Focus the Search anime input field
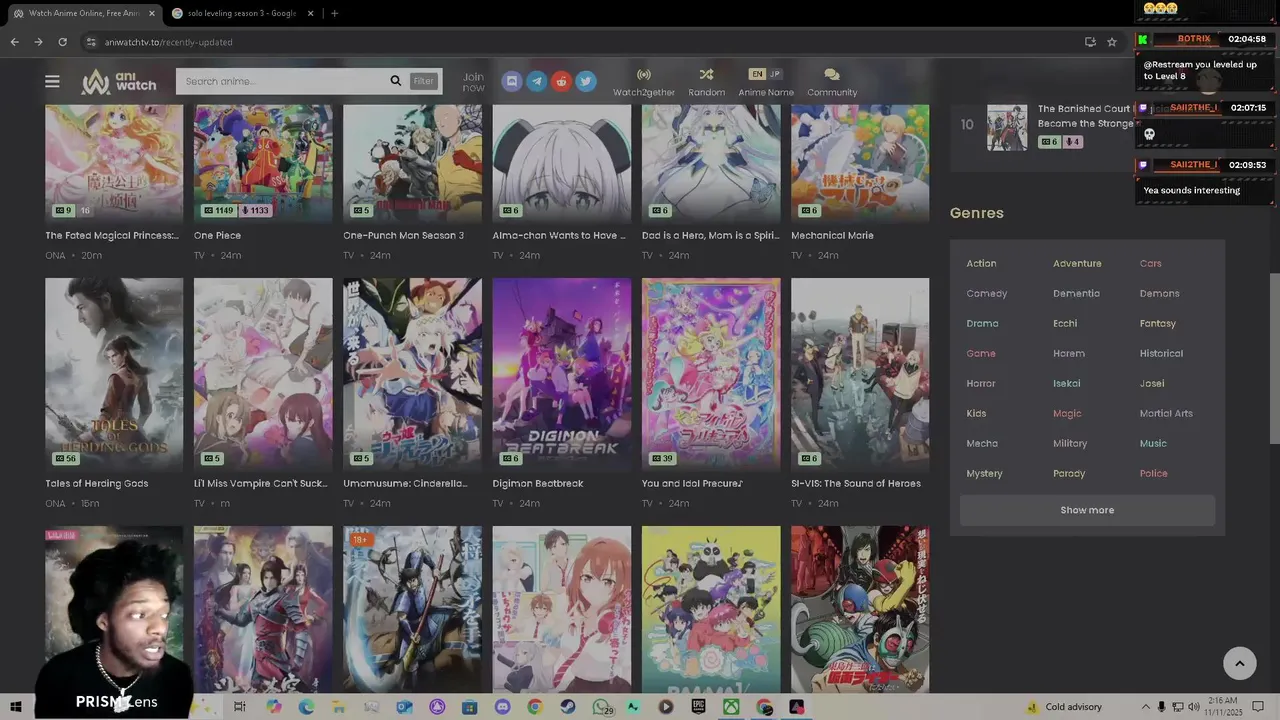This screenshot has height=720, width=1280. click(283, 81)
